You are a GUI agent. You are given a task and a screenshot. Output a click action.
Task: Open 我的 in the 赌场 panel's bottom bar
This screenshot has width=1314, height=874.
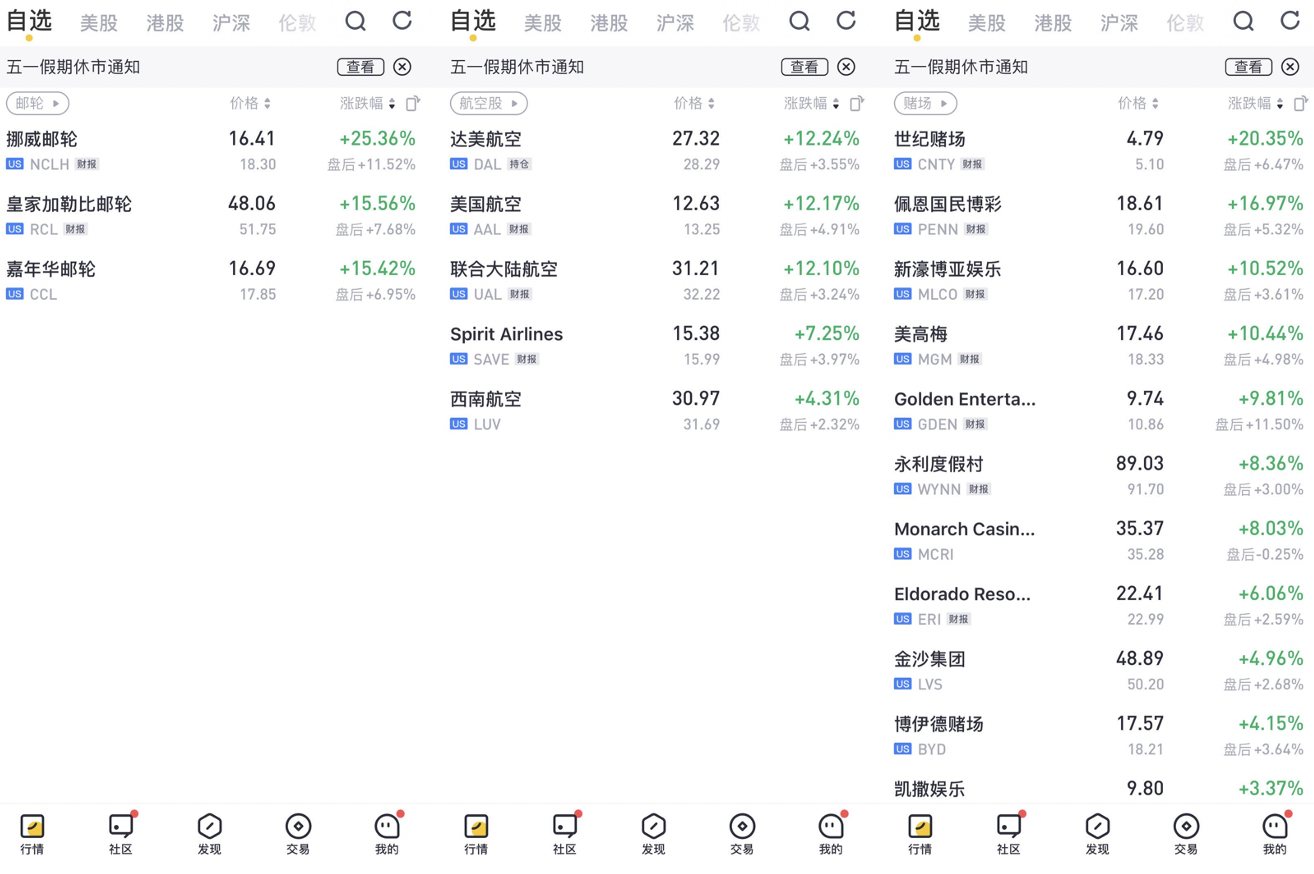[1275, 835]
